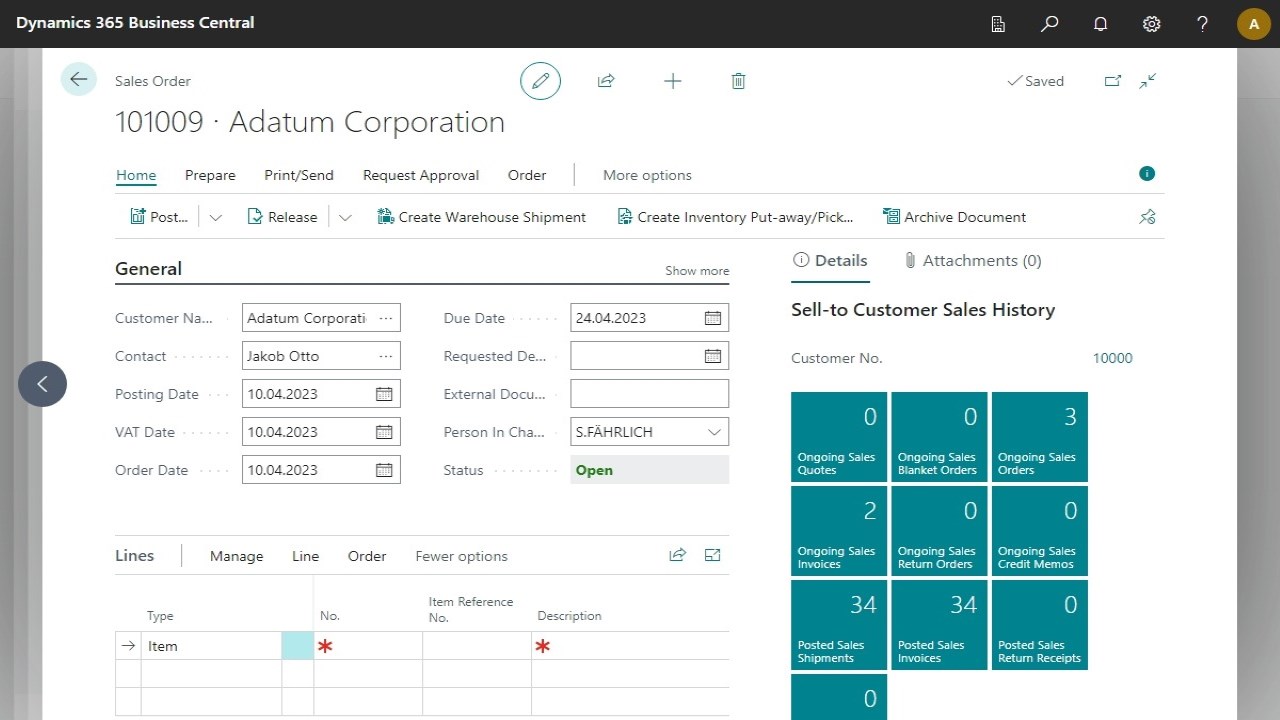Toggle the pin action bar icon

point(1147,217)
